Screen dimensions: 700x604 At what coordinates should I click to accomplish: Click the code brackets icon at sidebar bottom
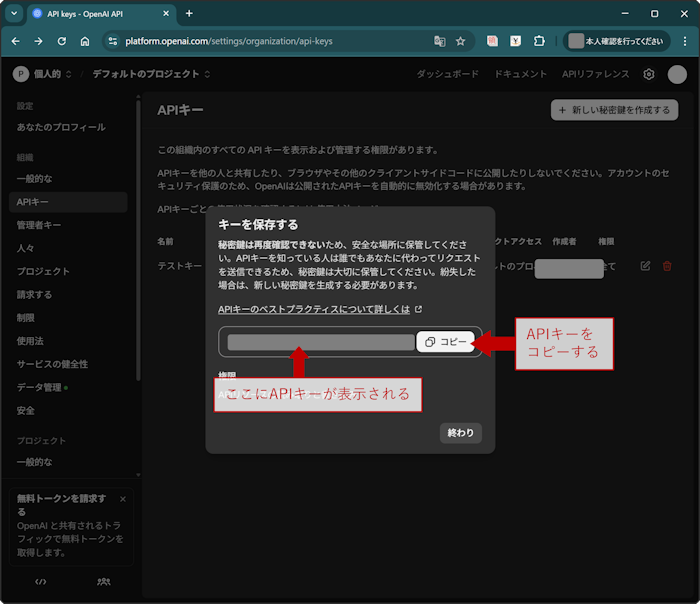[x=41, y=581]
